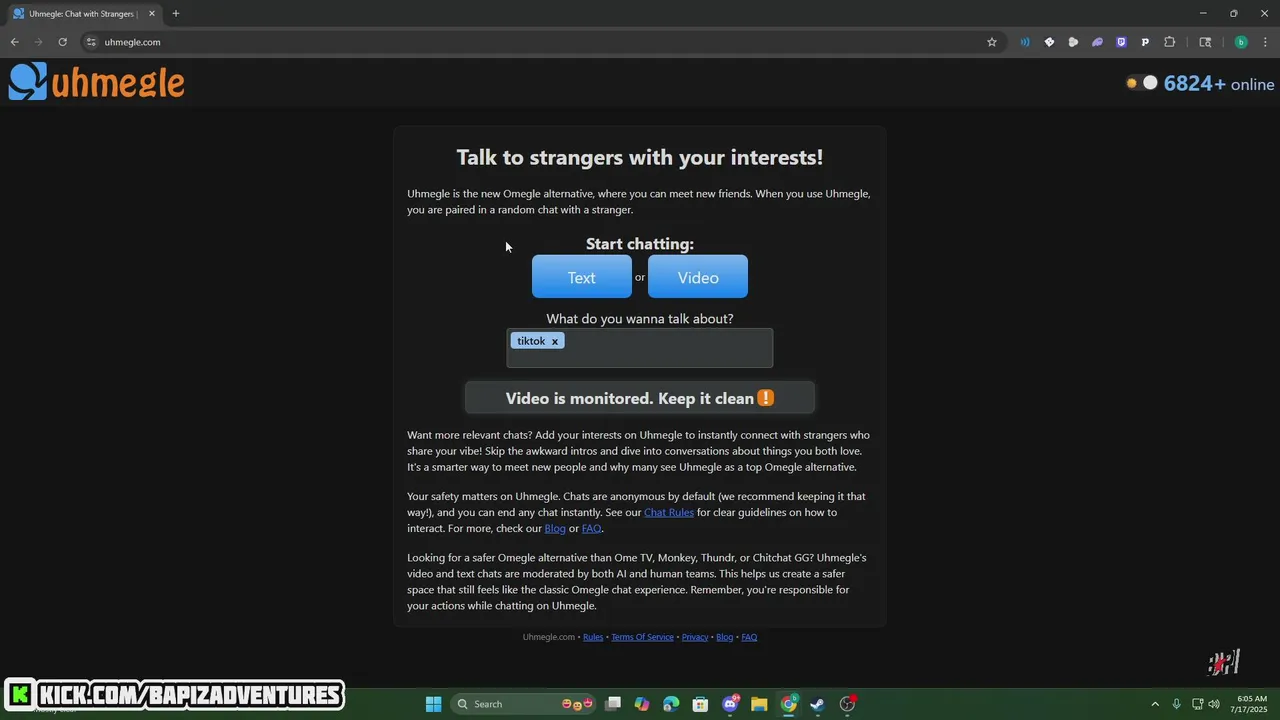1280x720 pixels.
Task: Open the Blog link in the safety paragraph
Action: 555,528
